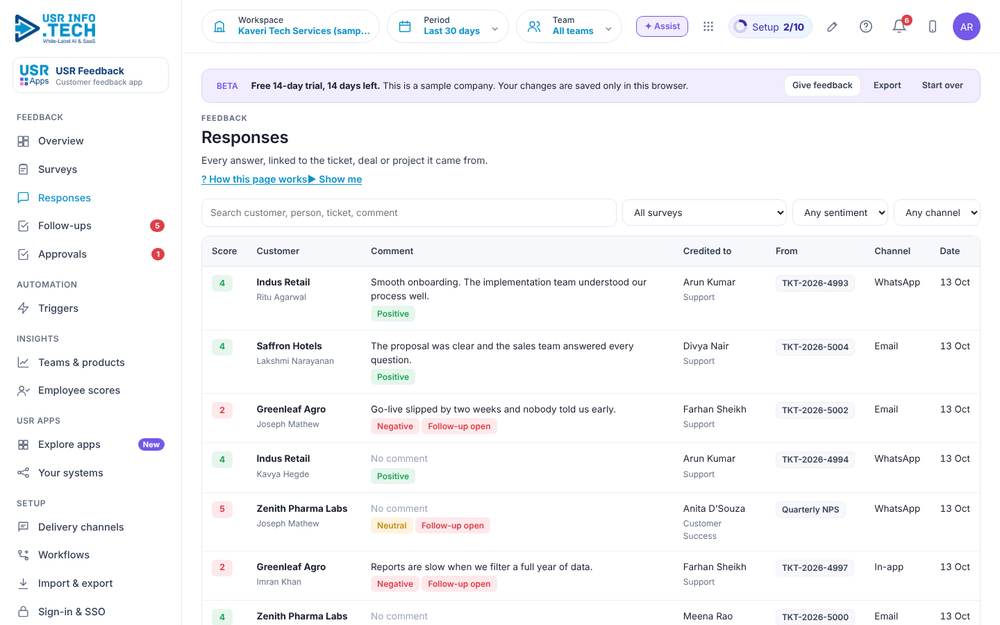This screenshot has width=1000, height=625.
Task: Click Positive tag on the Saffron Hotels row
Action: point(393,378)
